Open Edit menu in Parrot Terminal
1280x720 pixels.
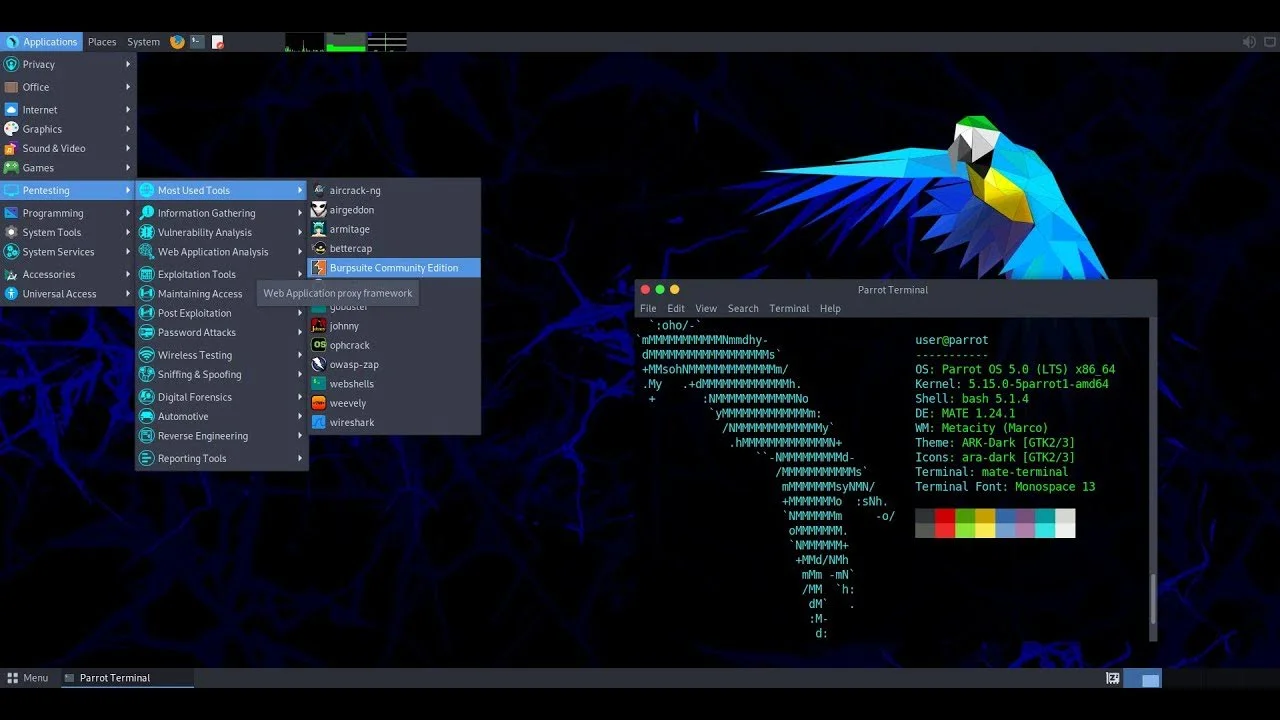pos(676,308)
